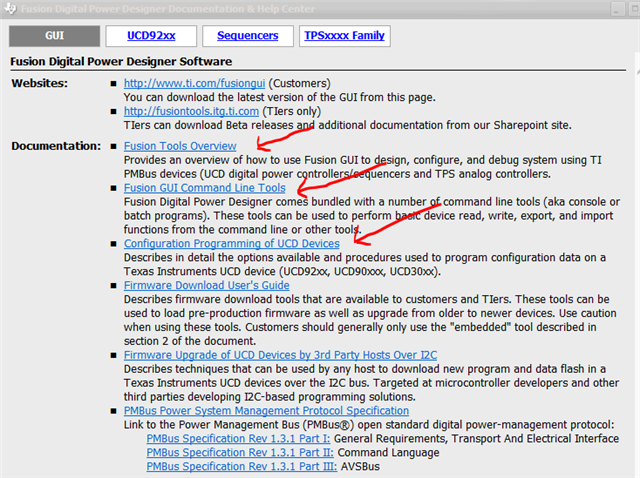Click the '(TIers only)' text
This screenshot has width=640, height=478.
(291, 111)
